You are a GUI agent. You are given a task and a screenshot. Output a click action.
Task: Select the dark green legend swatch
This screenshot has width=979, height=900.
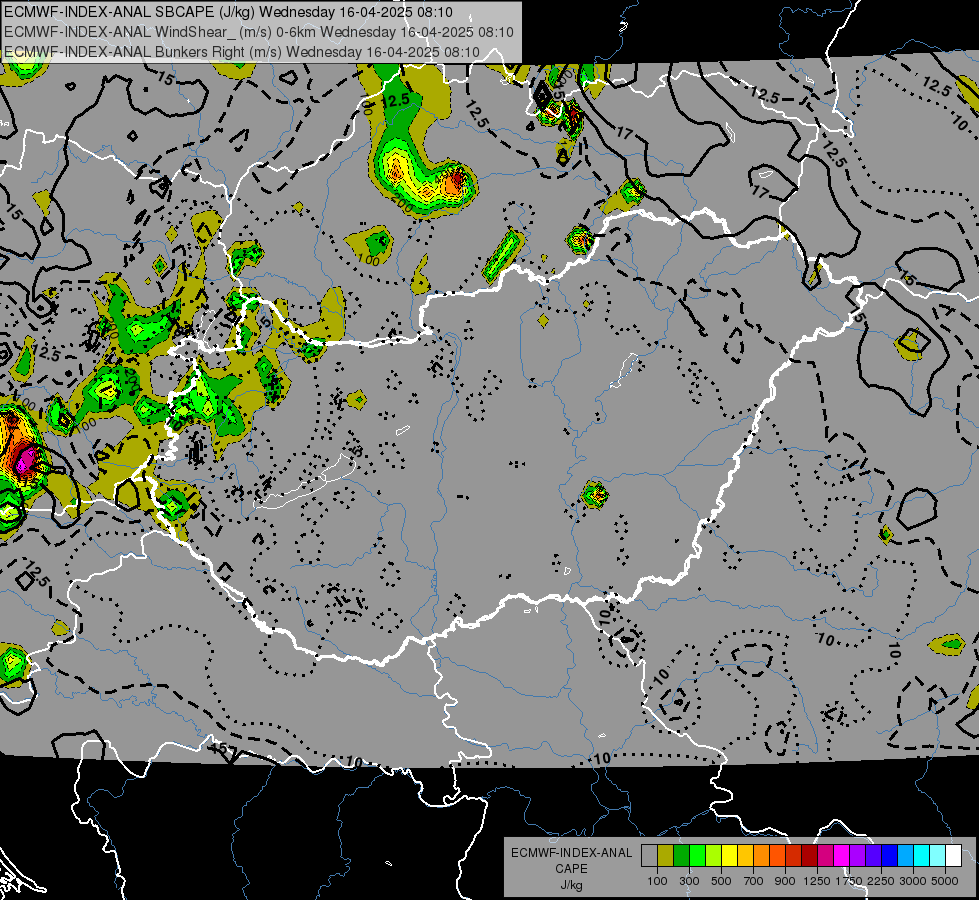click(681, 856)
